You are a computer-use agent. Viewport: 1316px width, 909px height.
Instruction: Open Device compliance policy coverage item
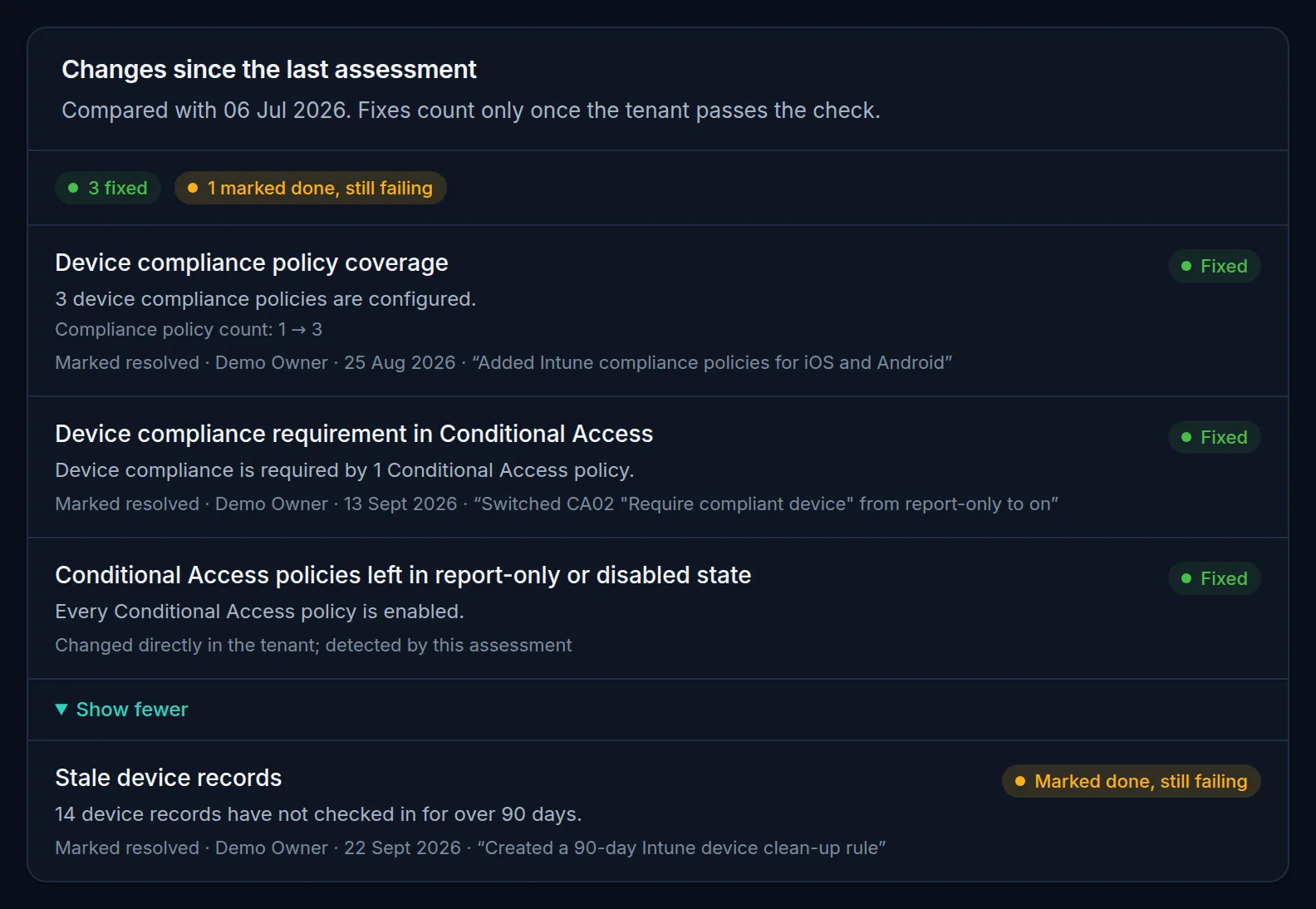point(252,263)
